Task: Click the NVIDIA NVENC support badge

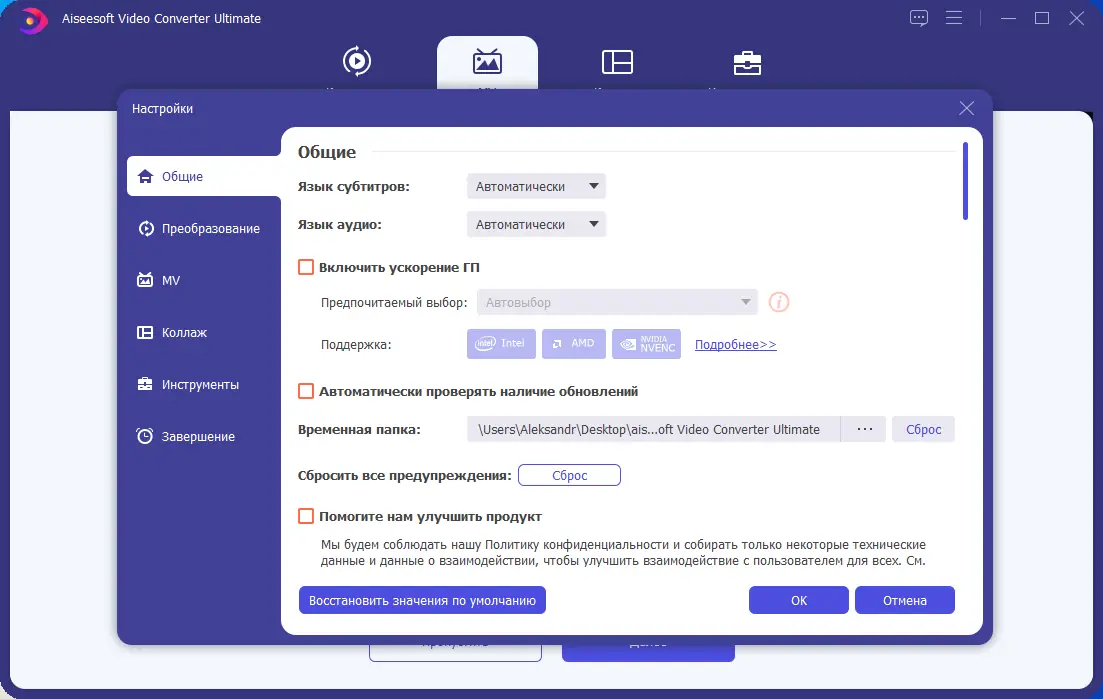Action: [x=646, y=343]
